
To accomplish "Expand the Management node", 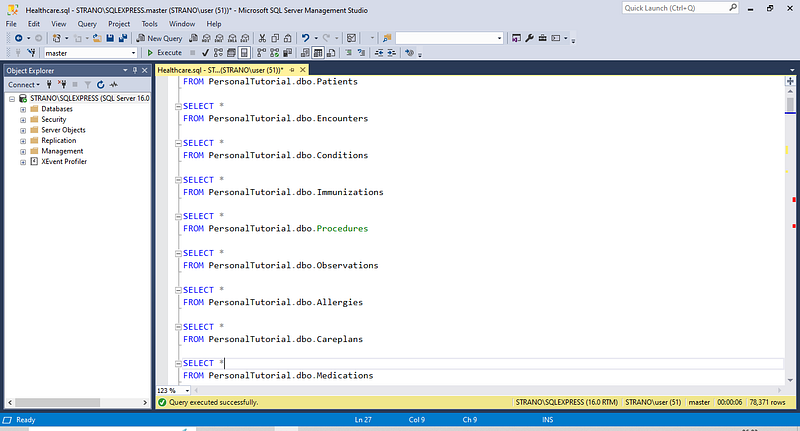I will pos(22,151).
